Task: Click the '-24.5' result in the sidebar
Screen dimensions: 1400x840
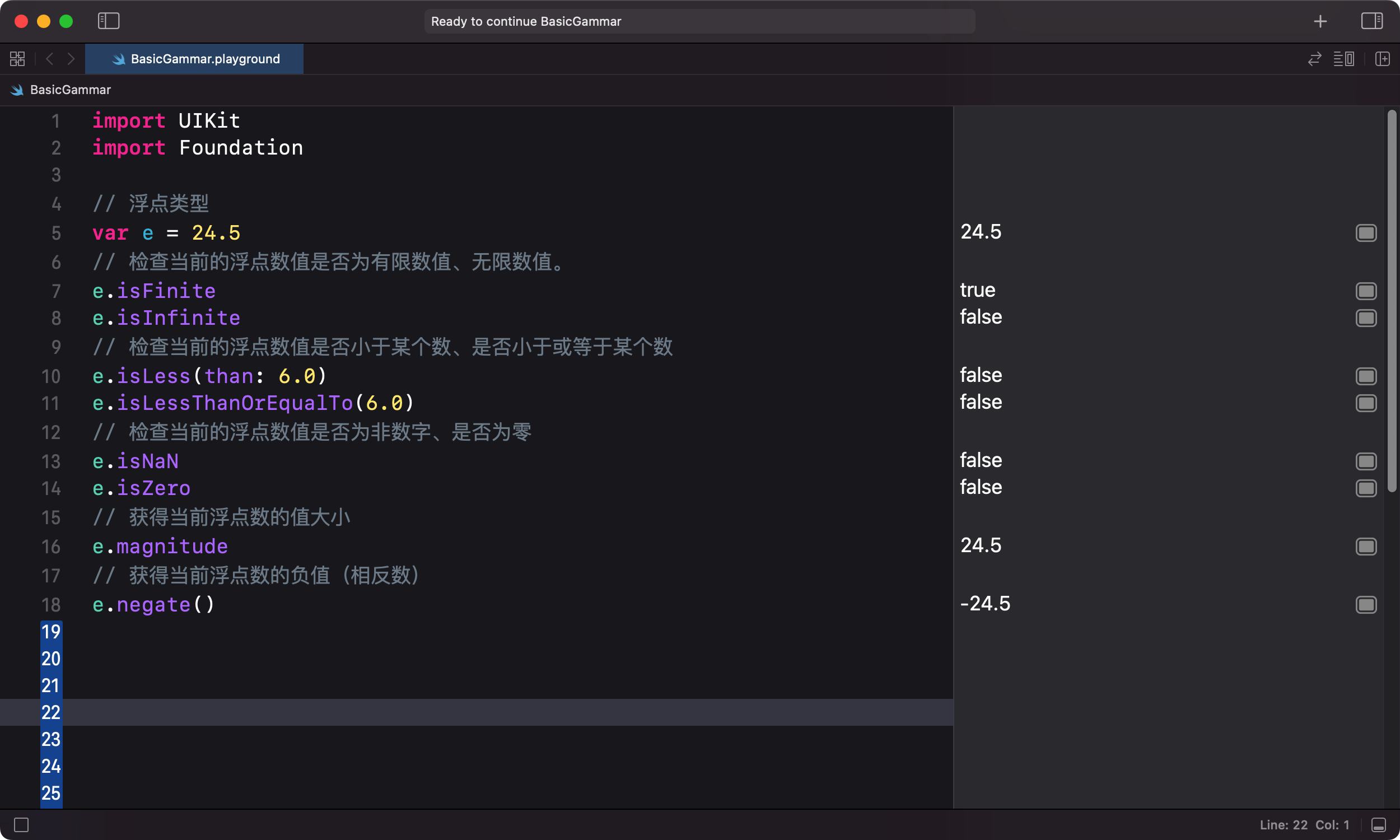Action: (x=984, y=604)
